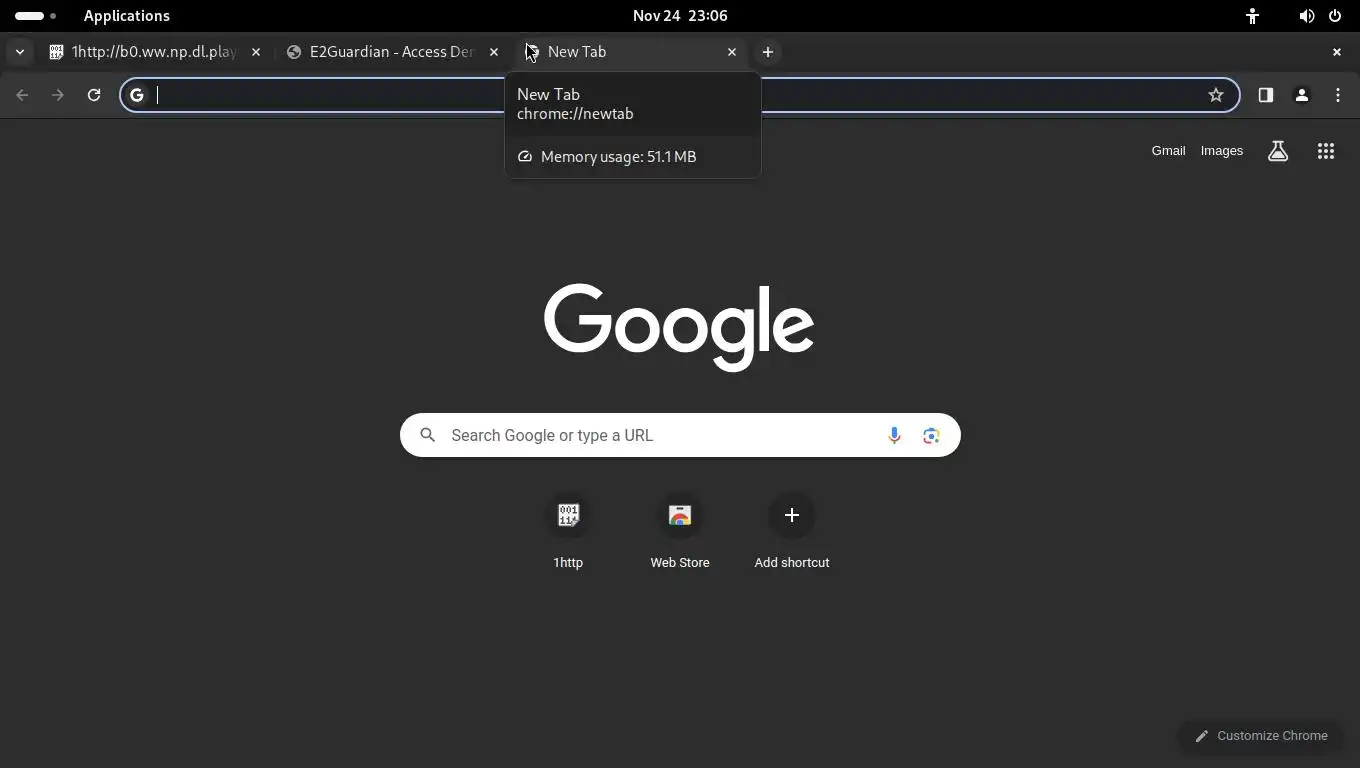Click Customize Chrome button
This screenshot has height=768, width=1360.
pos(1261,736)
